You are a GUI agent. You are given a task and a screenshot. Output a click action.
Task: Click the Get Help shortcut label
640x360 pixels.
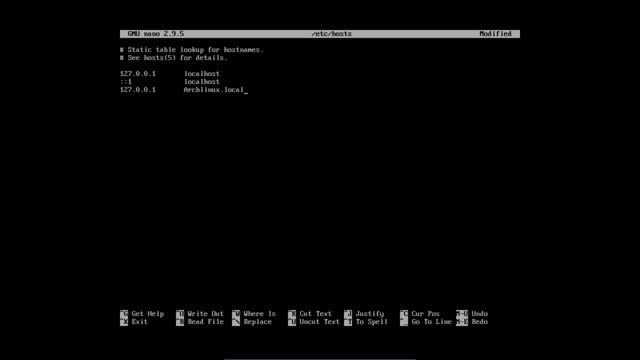point(148,314)
